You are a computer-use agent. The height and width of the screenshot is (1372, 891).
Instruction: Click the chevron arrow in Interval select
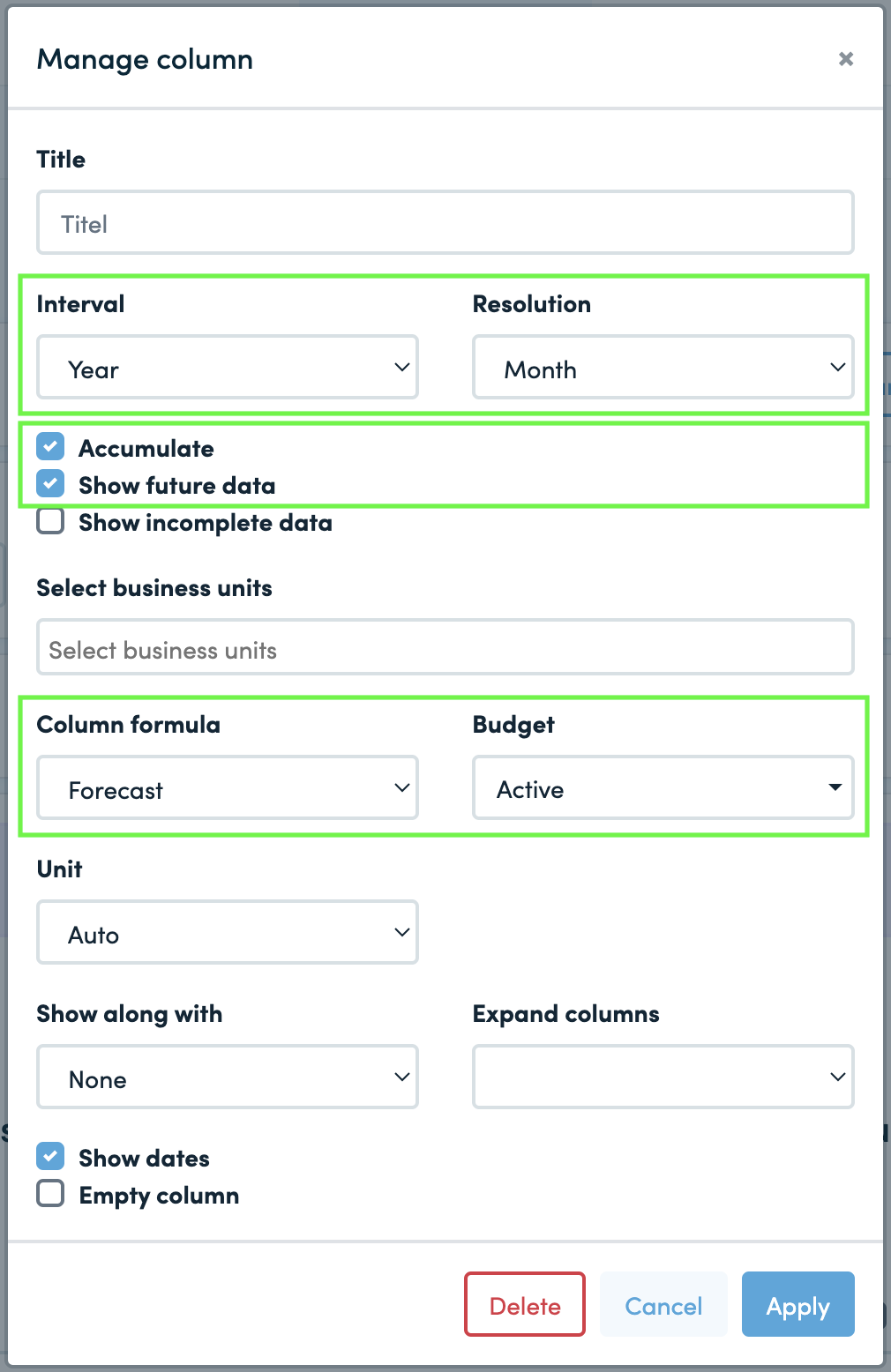point(402,368)
